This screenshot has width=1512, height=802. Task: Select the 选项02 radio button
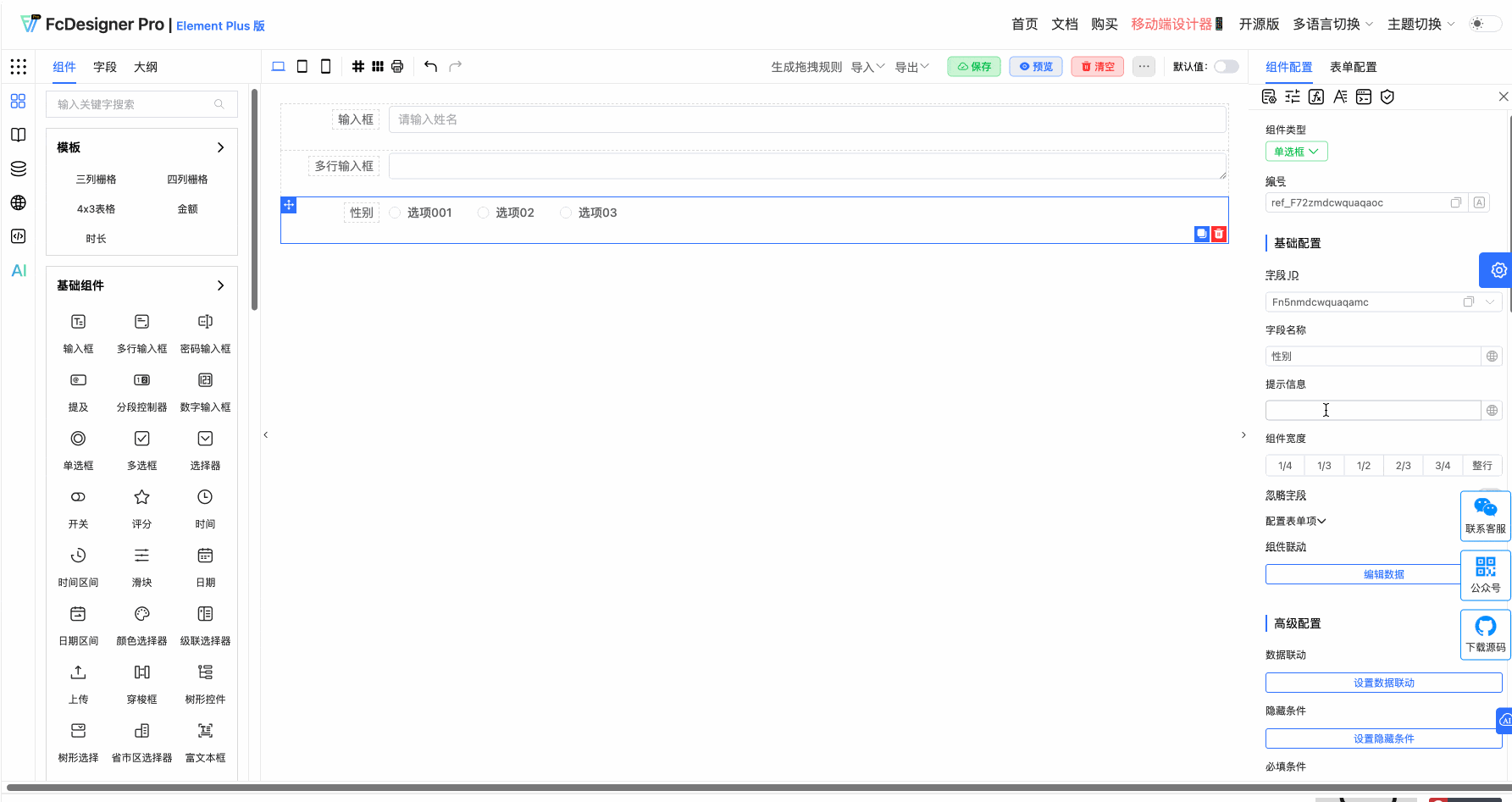click(x=483, y=213)
